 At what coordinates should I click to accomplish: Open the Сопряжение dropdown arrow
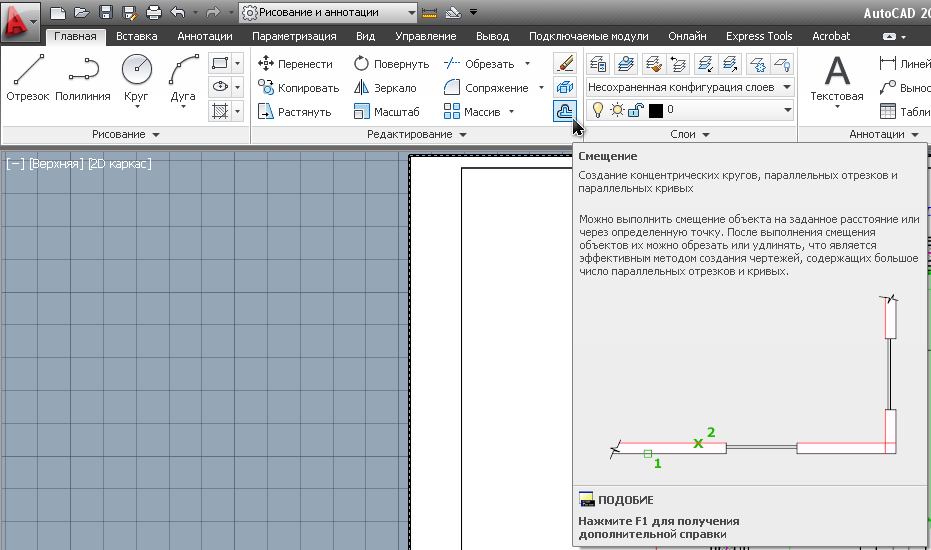click(x=541, y=88)
